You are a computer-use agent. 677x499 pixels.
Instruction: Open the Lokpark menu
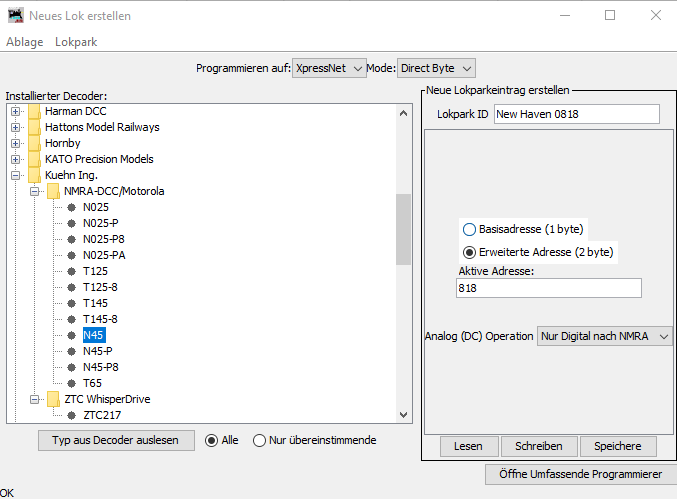(x=76, y=42)
